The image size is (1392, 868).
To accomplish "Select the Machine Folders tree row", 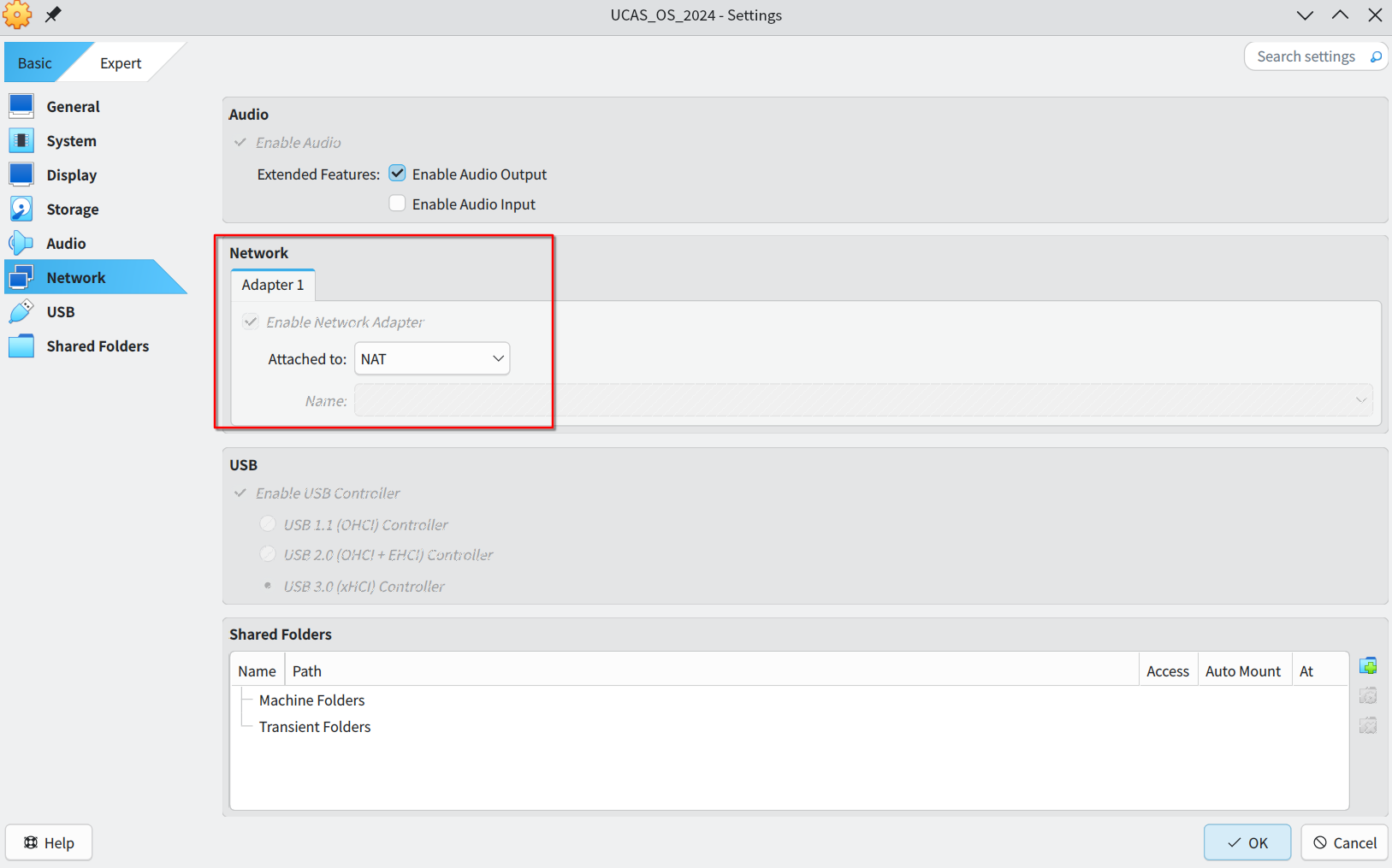I will coord(311,700).
